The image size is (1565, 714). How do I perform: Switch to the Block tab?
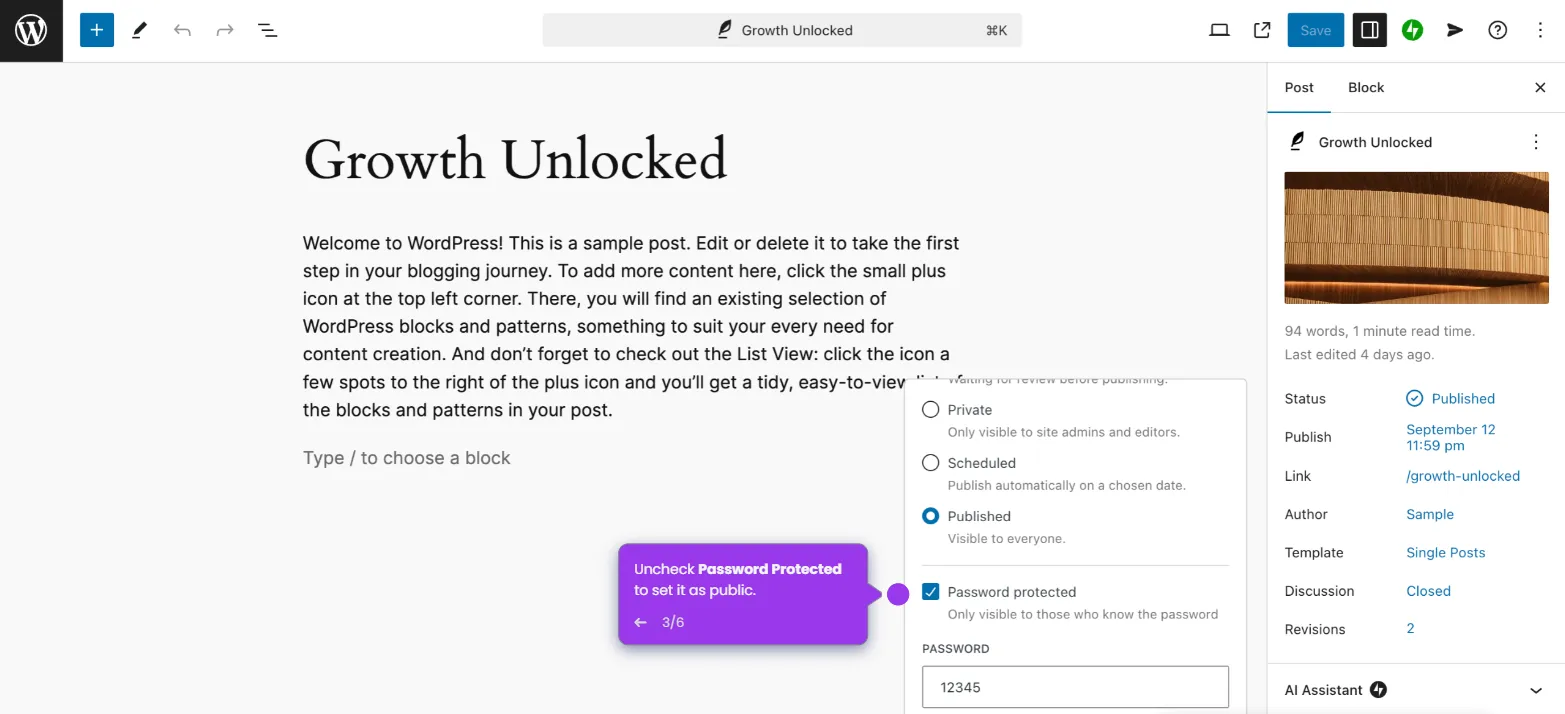coord(1366,88)
